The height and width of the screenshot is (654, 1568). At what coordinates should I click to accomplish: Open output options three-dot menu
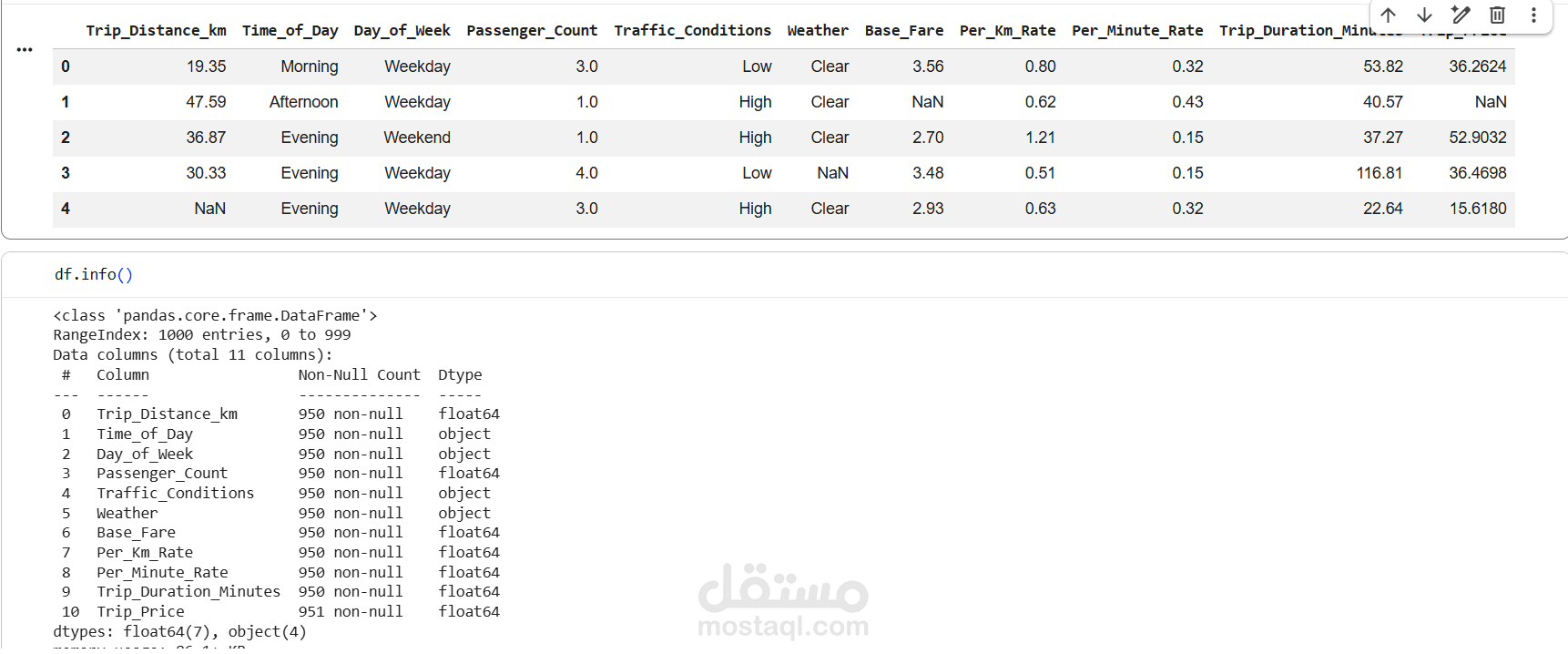pyautogui.click(x=25, y=49)
